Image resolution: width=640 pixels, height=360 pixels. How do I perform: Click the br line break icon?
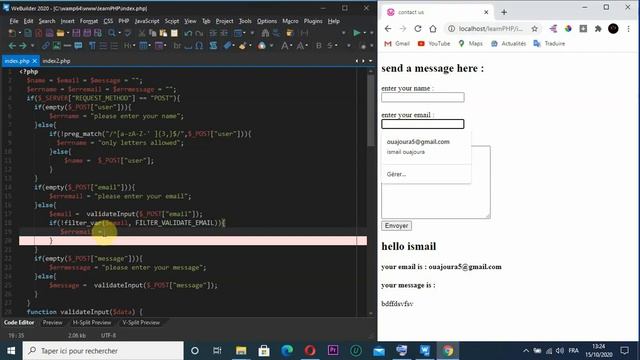pyautogui.click(x=178, y=46)
